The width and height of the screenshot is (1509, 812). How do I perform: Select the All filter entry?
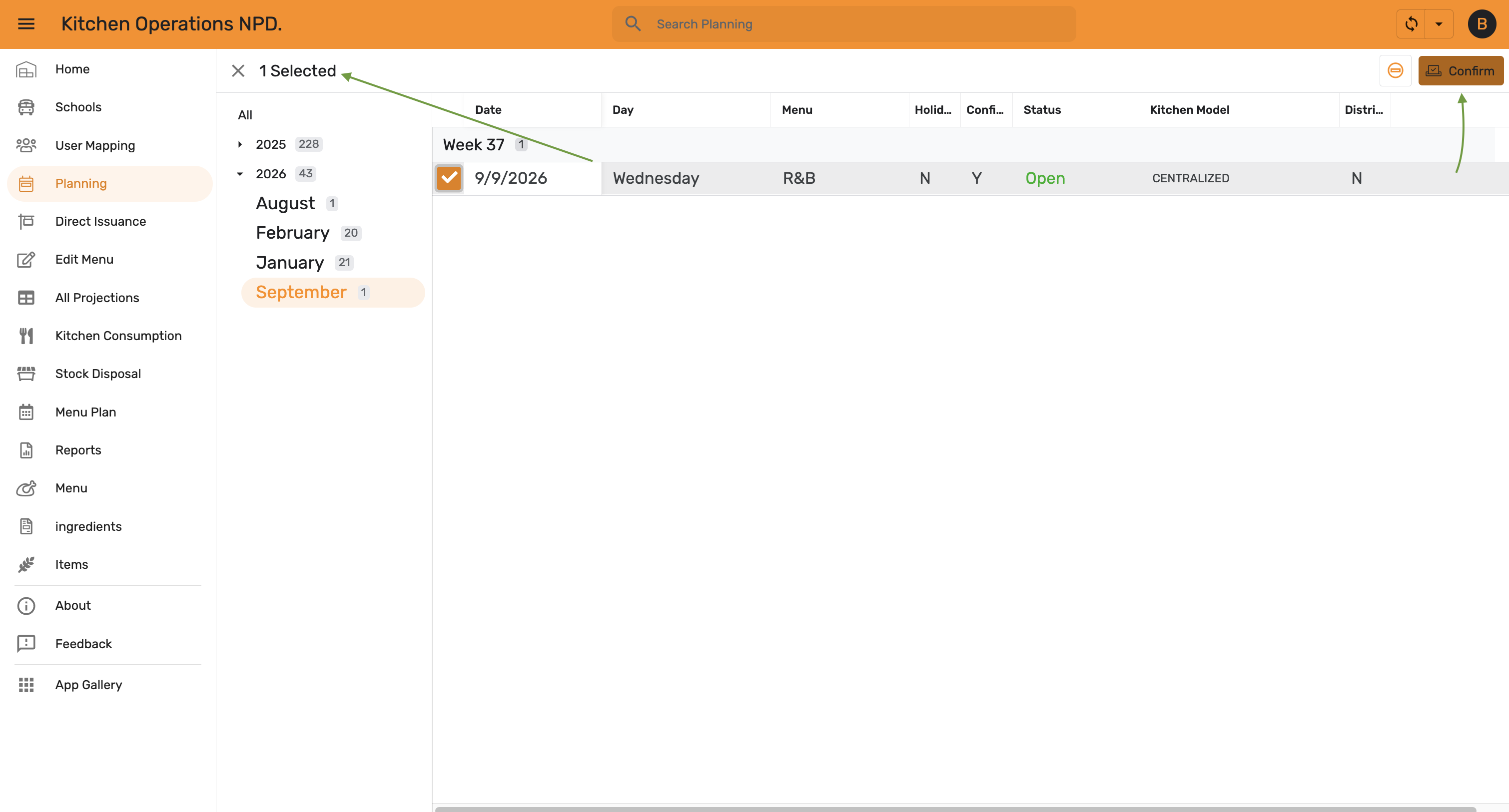coord(245,115)
